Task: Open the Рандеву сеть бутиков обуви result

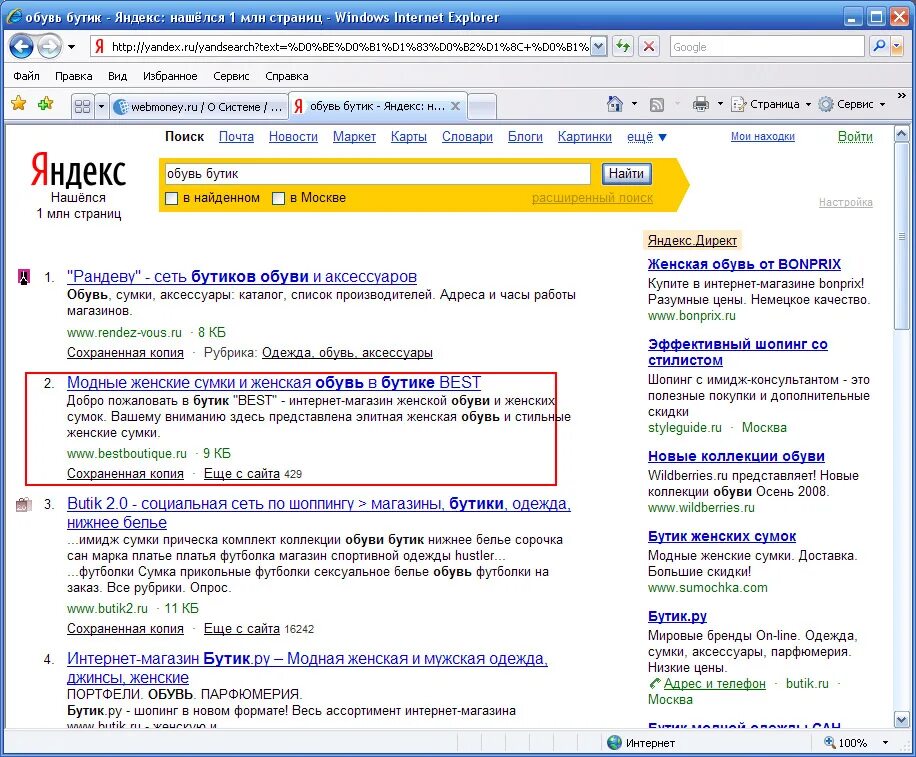Action: [242, 276]
